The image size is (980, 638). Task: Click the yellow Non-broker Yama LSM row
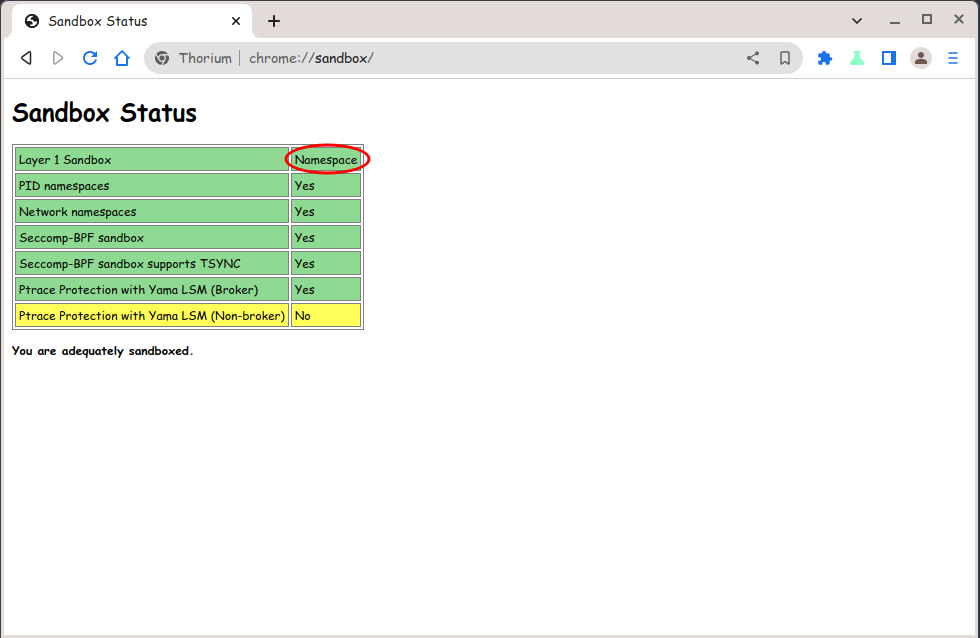[151, 315]
